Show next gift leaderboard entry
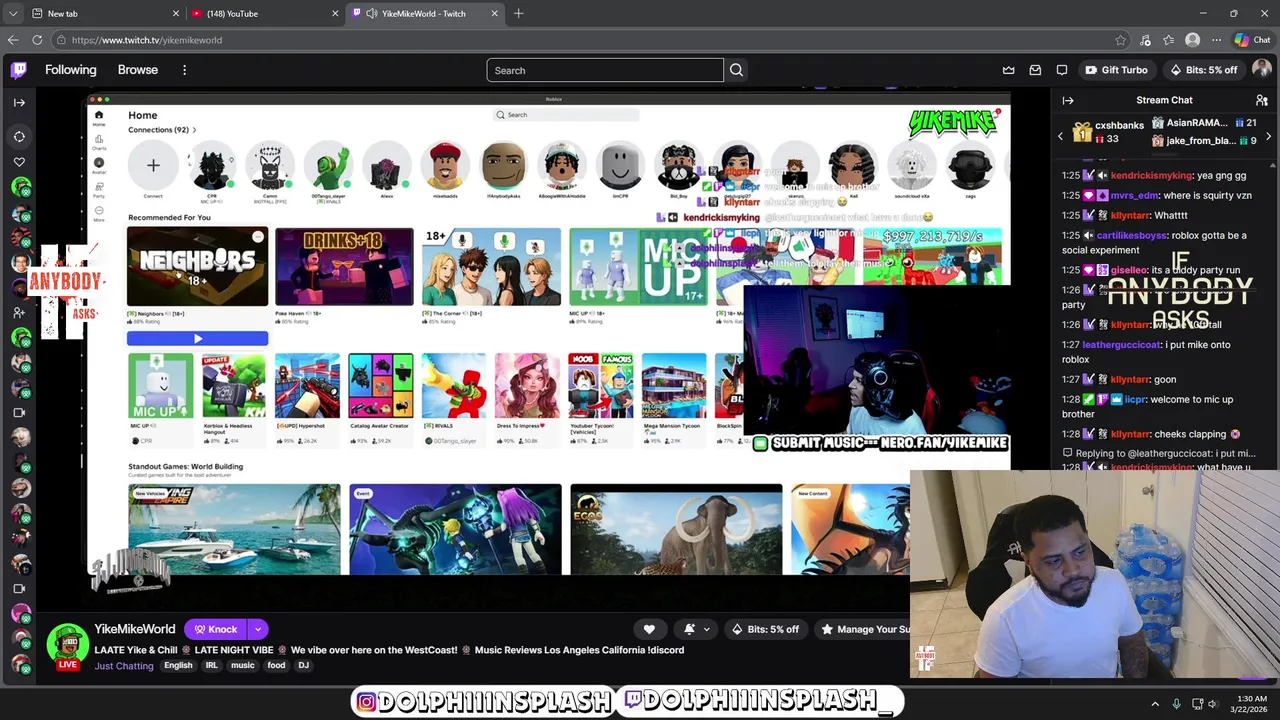Viewport: 1280px width, 720px height. coord(1268,136)
